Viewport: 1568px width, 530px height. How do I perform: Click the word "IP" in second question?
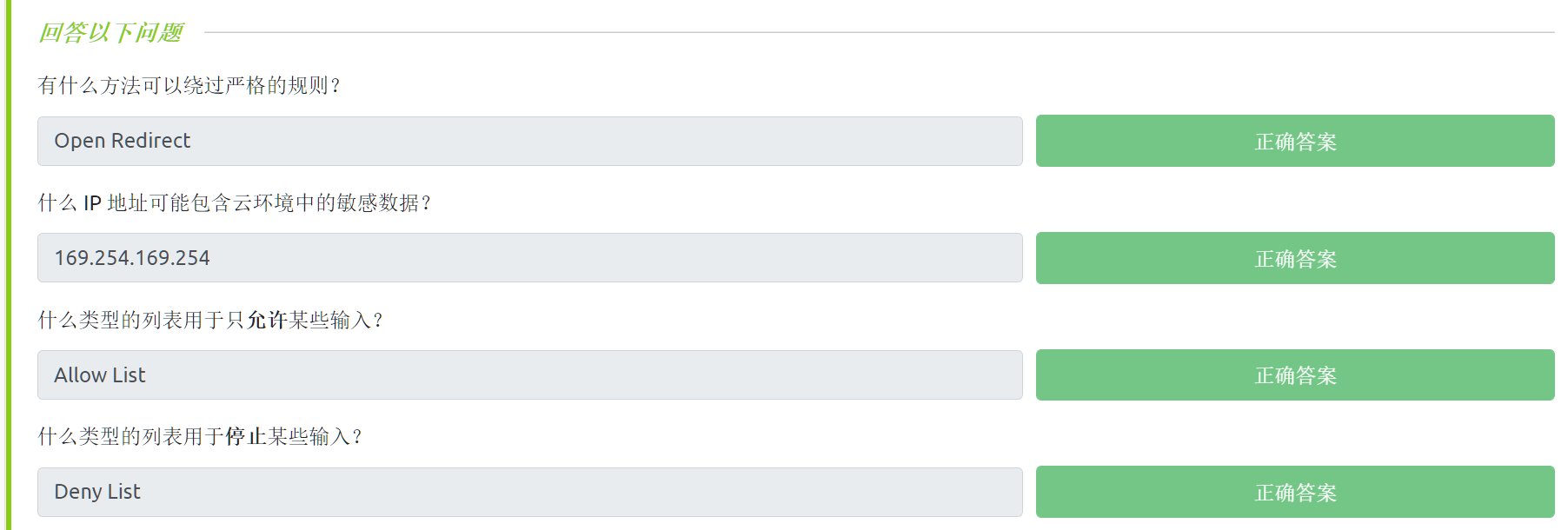point(92,202)
